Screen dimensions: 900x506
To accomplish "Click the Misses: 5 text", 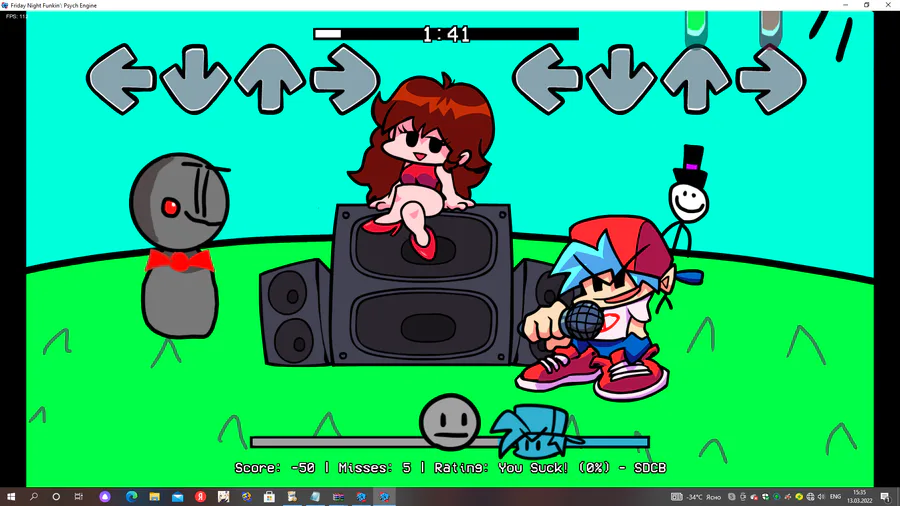I will tap(375, 468).
